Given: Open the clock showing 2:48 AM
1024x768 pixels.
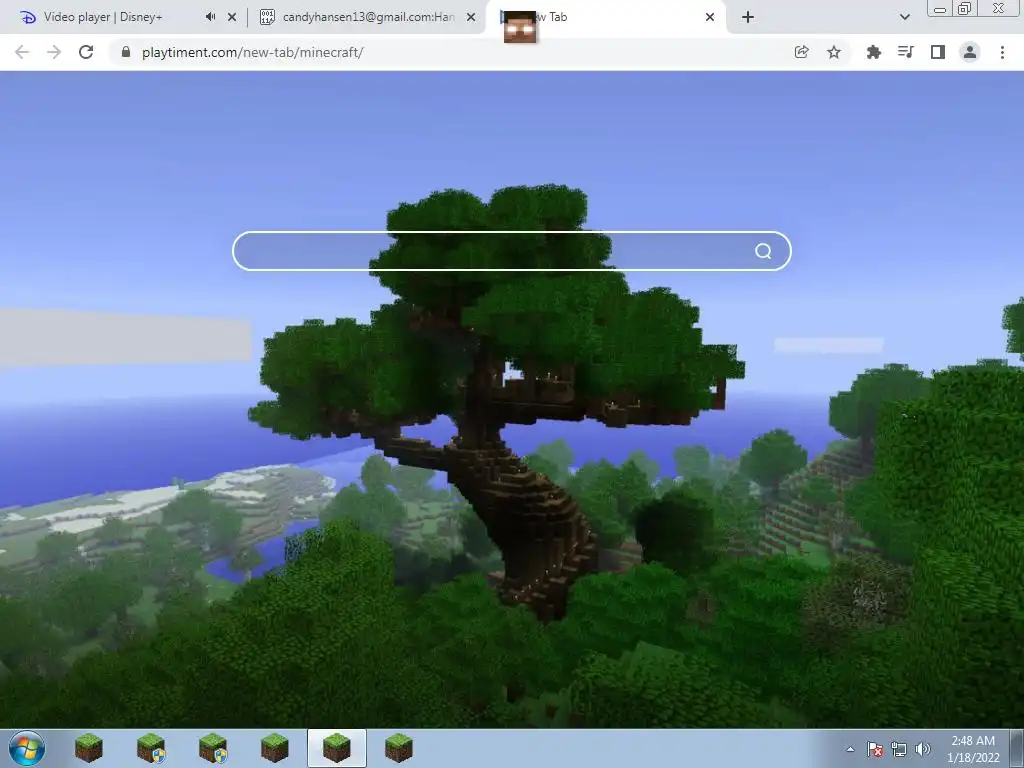Looking at the screenshot, I should coord(973,749).
